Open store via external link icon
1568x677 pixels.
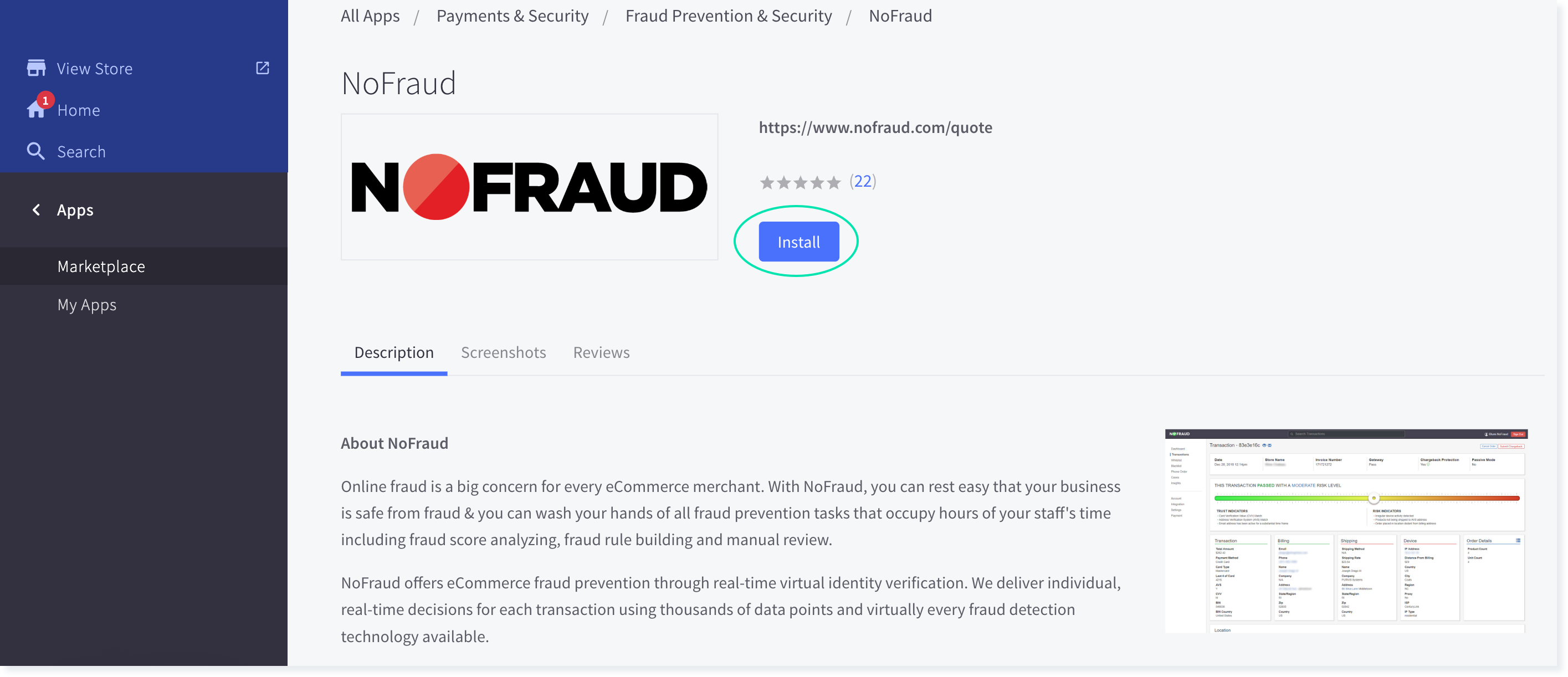click(262, 68)
